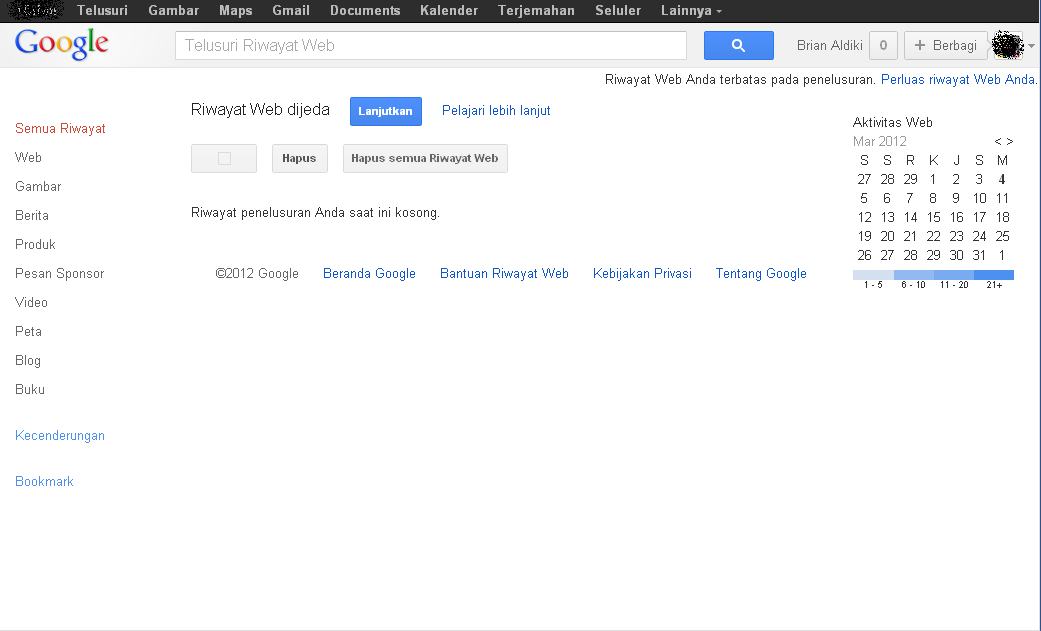Click the Hapus button
The image size is (1041, 631).
coord(299,159)
